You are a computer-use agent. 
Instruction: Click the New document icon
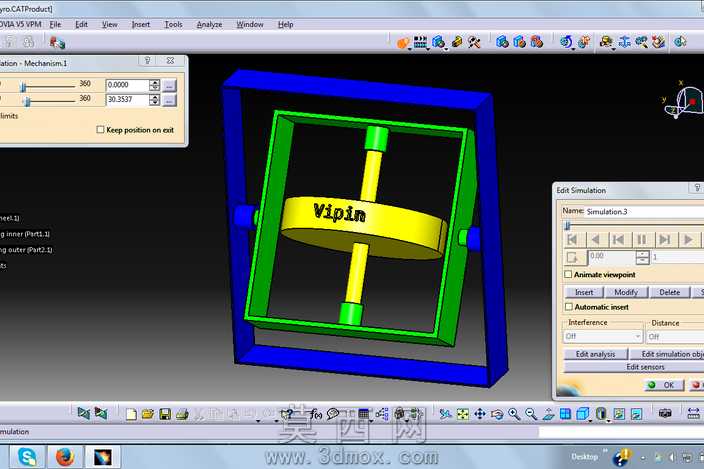click(131, 414)
